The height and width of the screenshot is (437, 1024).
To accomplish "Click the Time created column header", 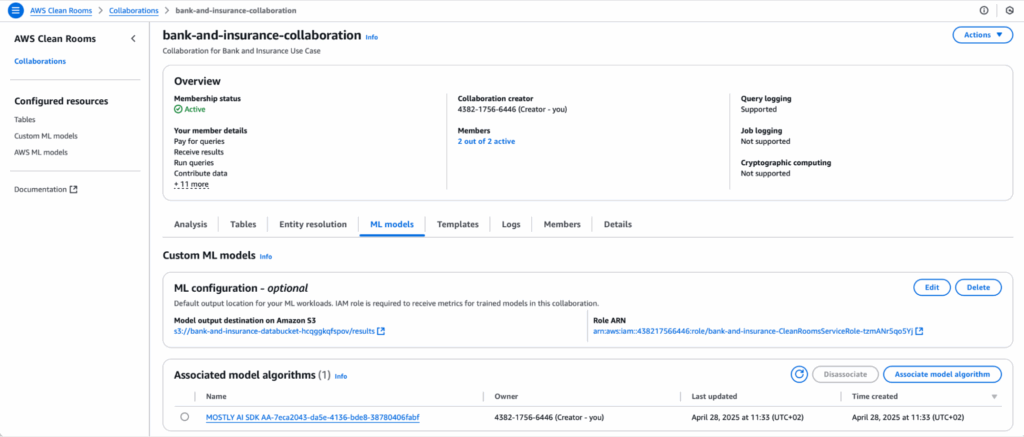I will point(875,397).
